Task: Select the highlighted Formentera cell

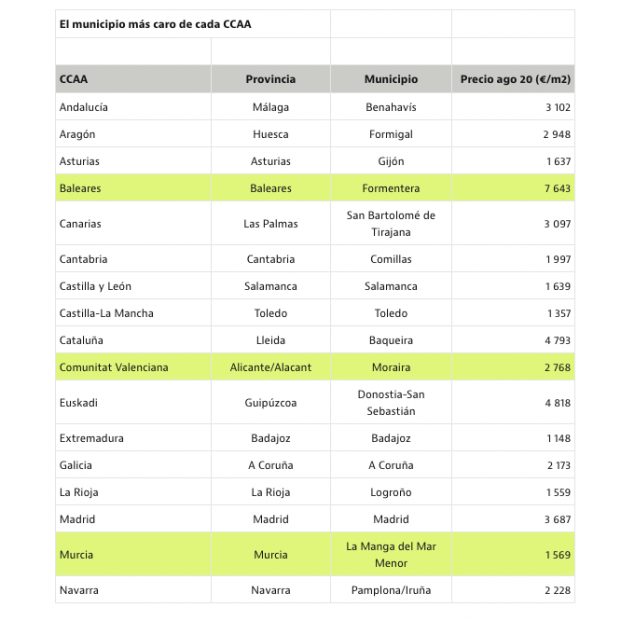Action: tap(390, 188)
